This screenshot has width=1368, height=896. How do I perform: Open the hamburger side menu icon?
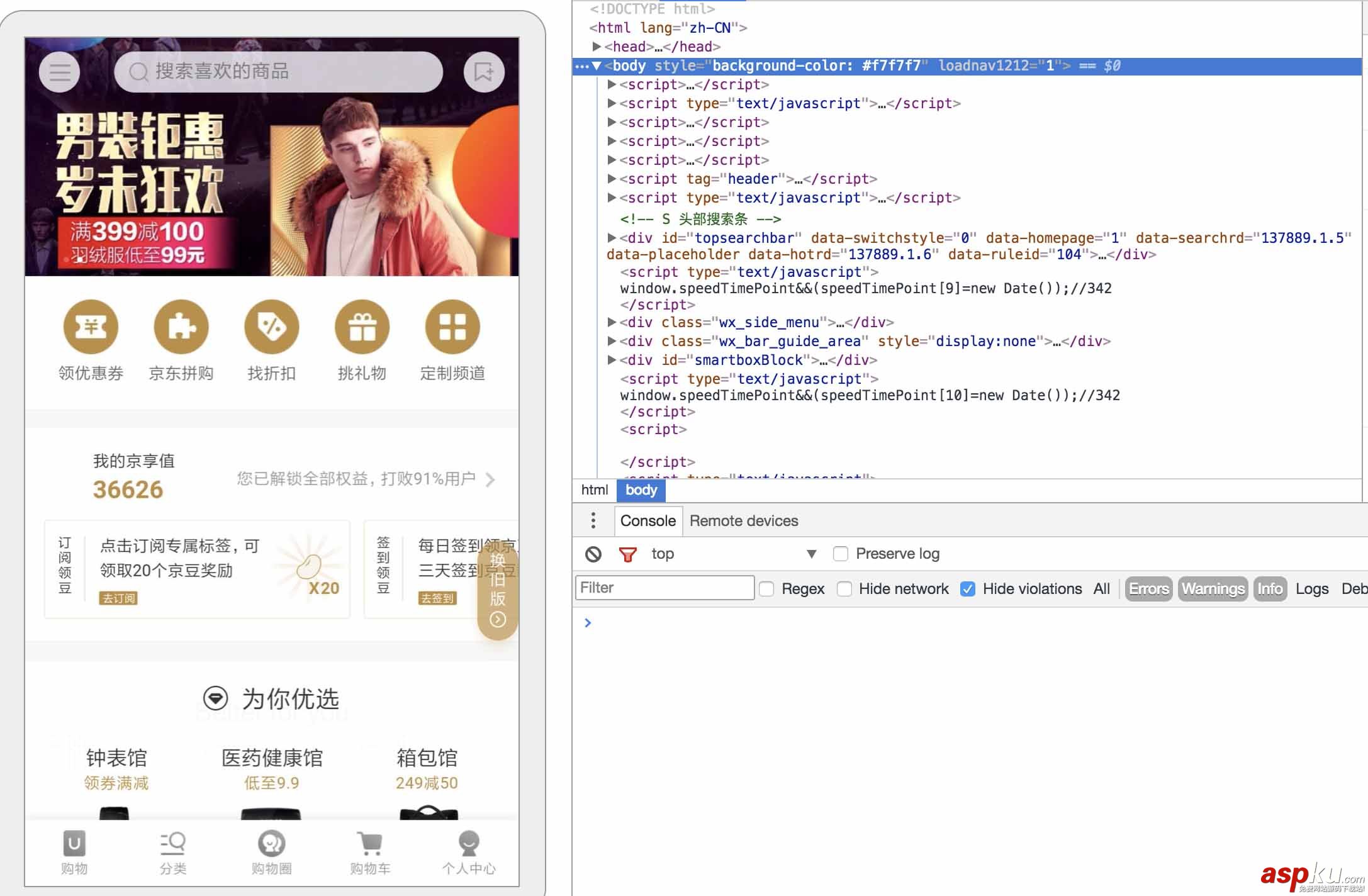click(60, 72)
